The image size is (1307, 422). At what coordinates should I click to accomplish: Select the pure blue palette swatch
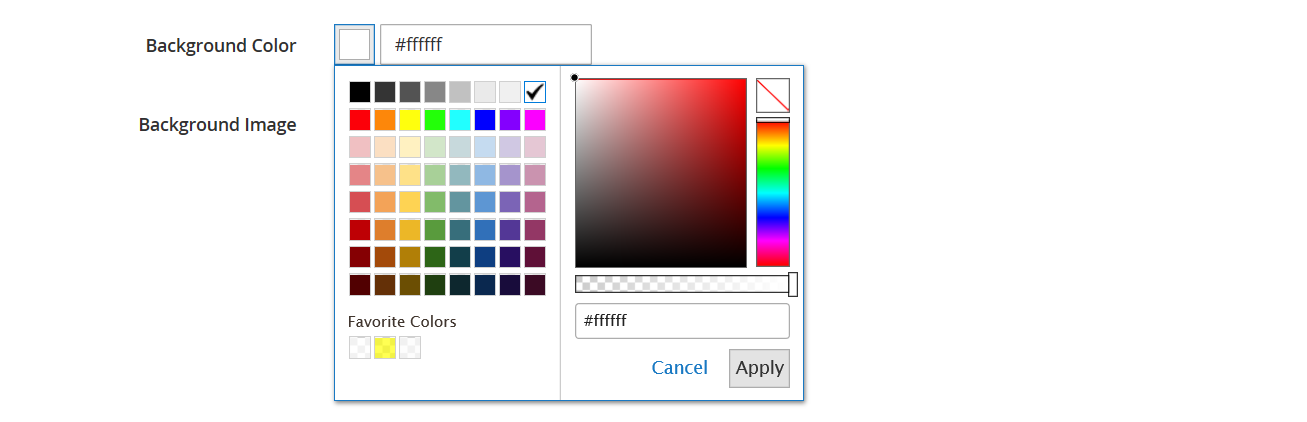485,120
